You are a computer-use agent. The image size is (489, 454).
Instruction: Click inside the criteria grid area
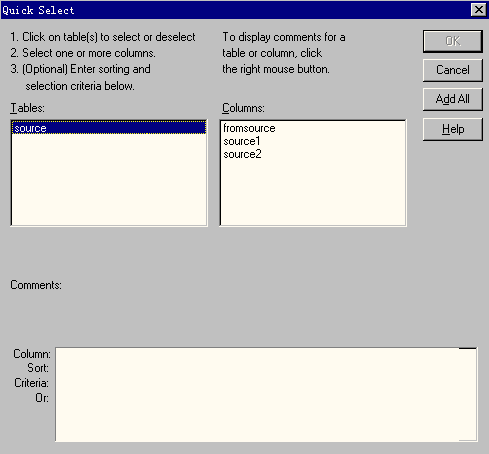pos(266,394)
